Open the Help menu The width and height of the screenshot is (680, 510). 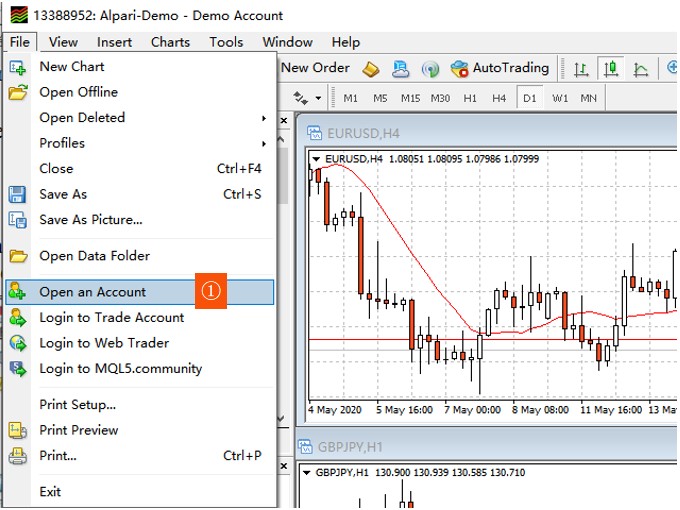point(346,42)
